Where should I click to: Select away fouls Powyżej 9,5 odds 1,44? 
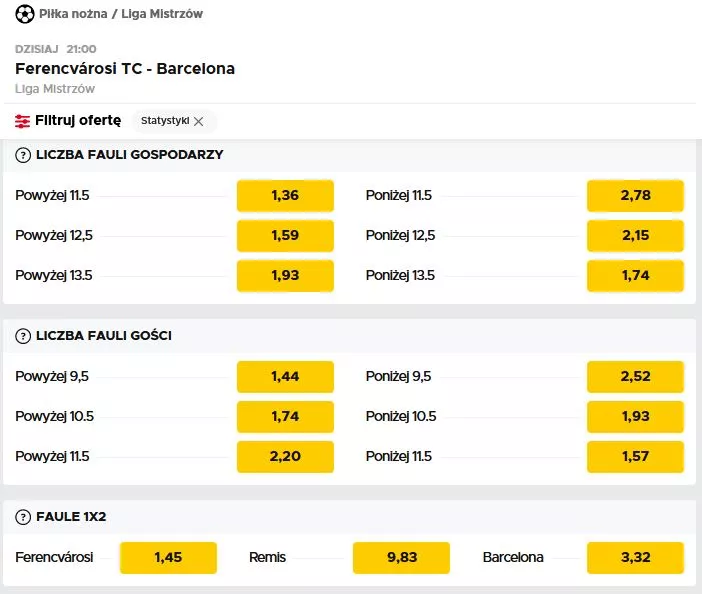285,376
